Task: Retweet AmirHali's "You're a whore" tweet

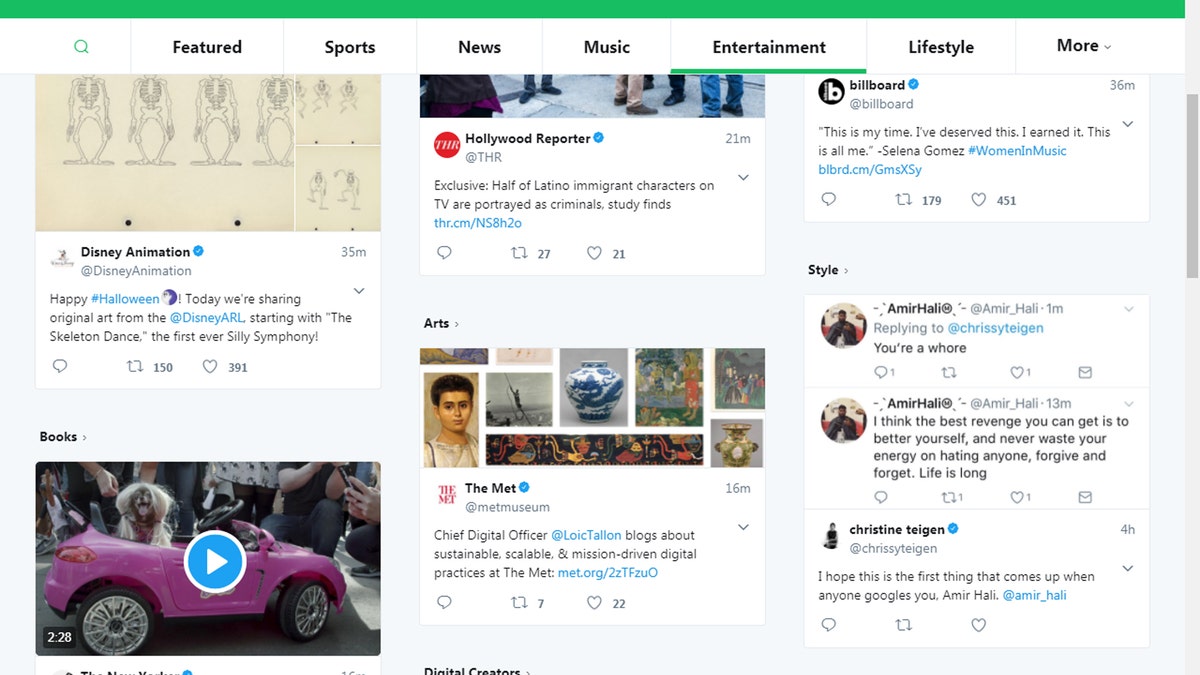Action: 949,372
